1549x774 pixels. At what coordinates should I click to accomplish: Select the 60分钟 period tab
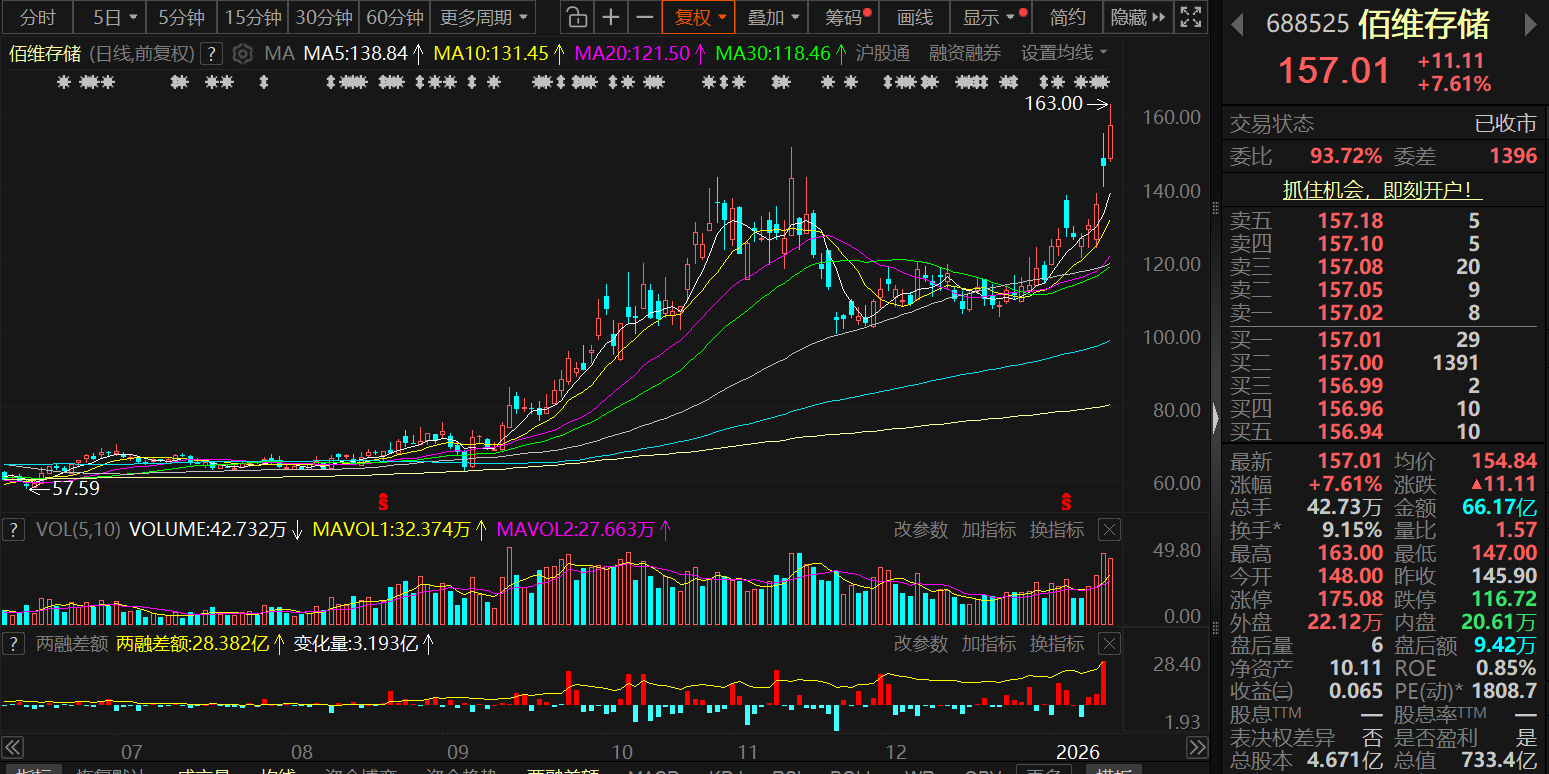[394, 17]
